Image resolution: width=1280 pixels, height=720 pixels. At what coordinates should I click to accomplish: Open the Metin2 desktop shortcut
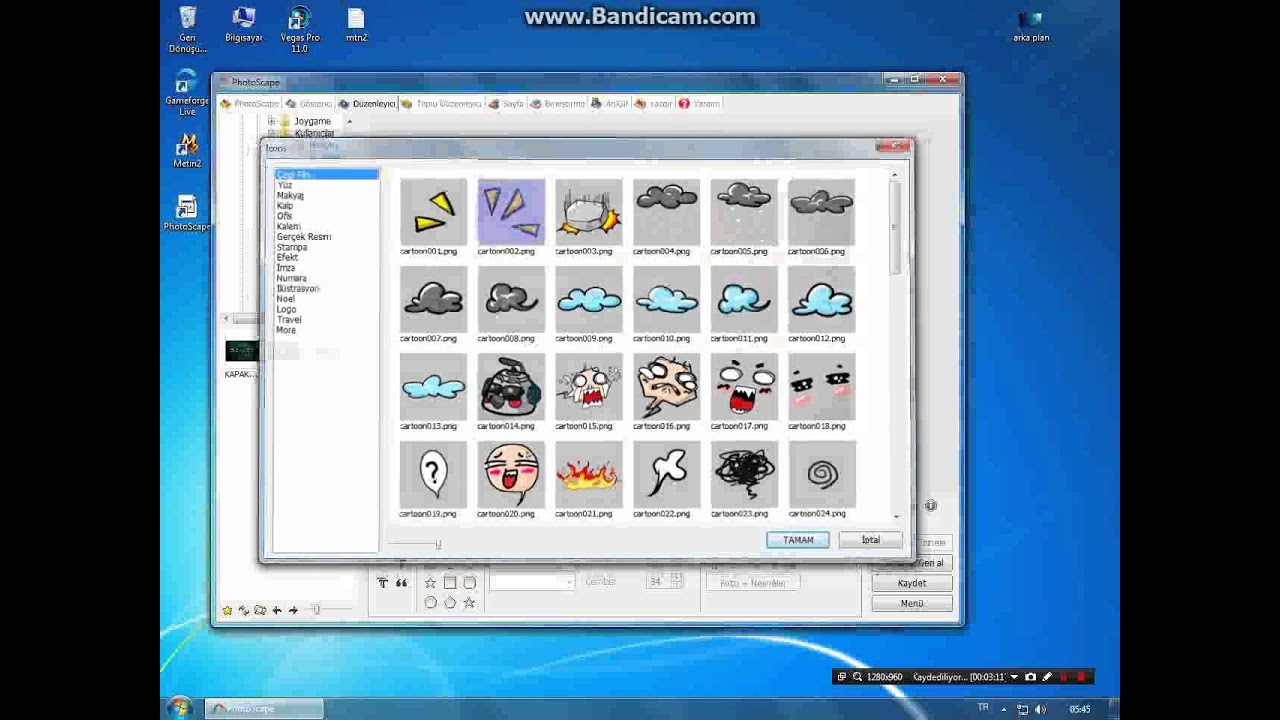tap(187, 150)
